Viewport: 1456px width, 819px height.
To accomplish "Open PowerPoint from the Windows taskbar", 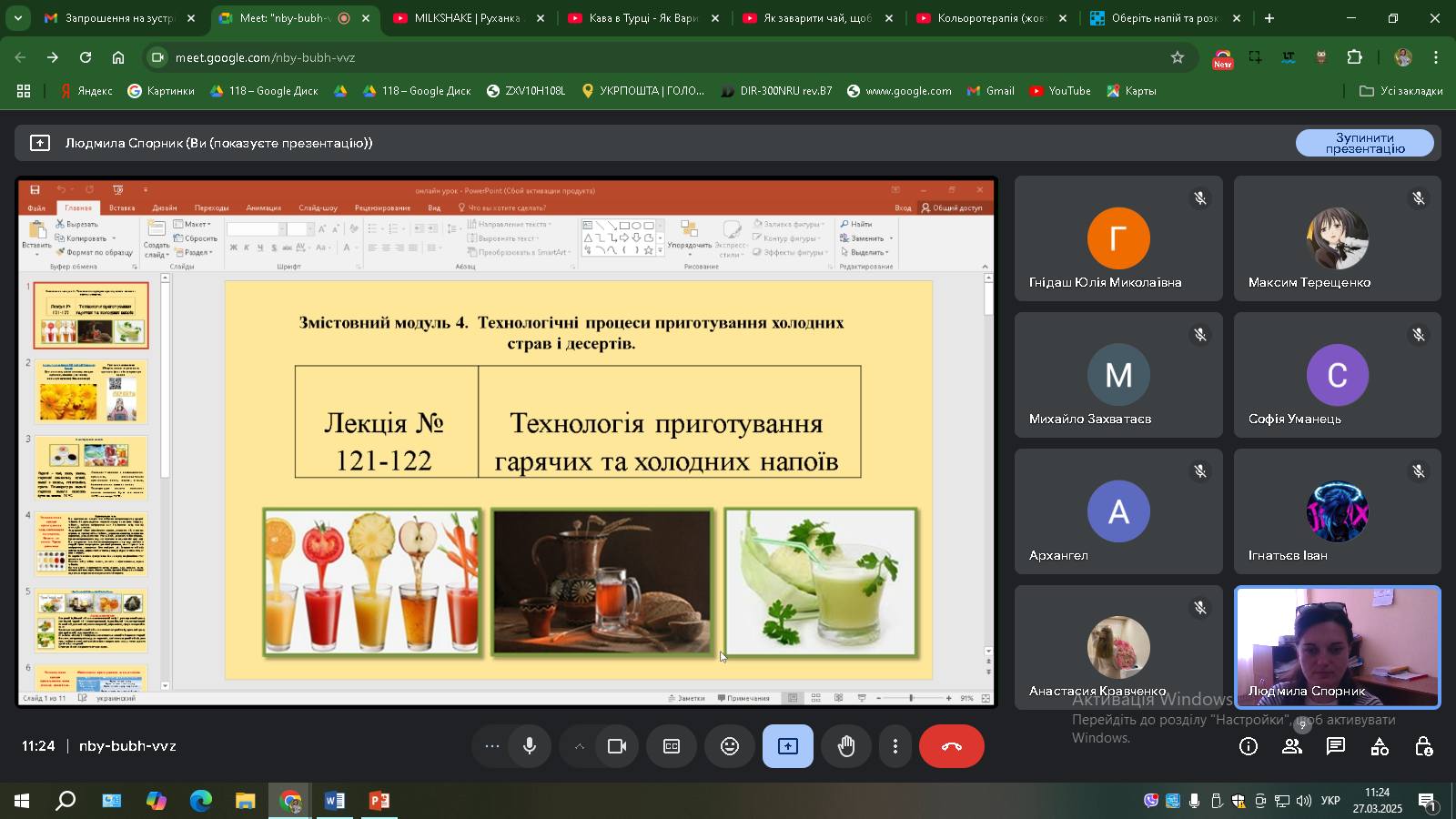I will (x=379, y=801).
